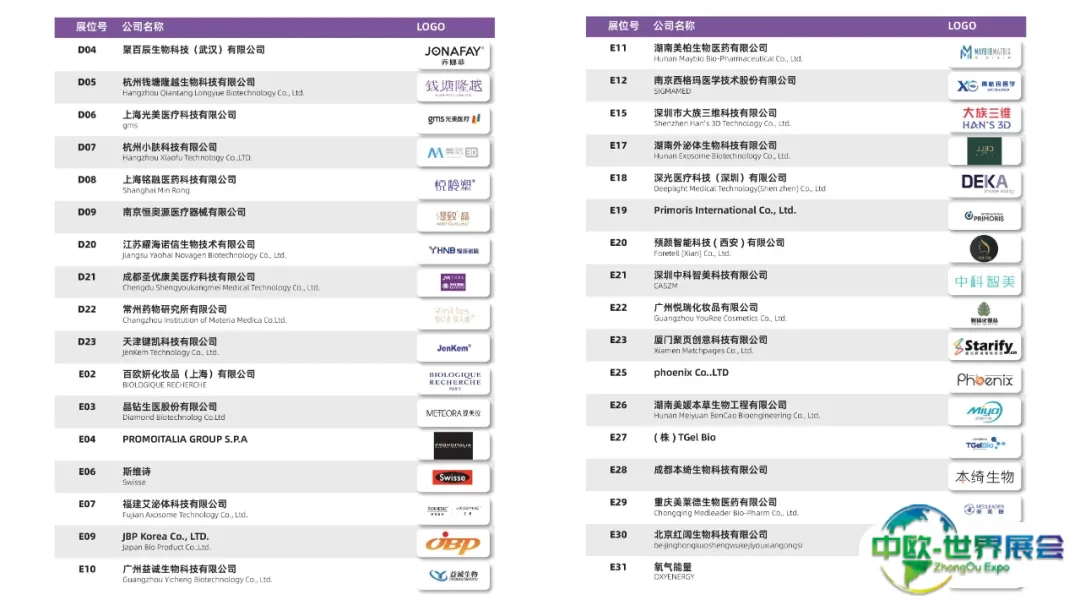
Task: Click the JenKem logo
Action: [x=453, y=348]
